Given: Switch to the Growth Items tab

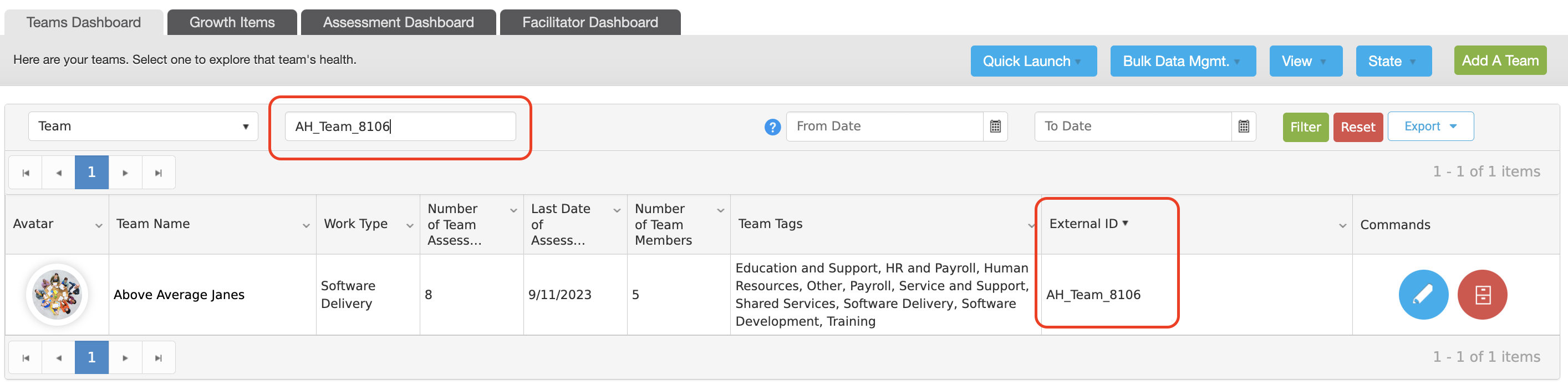Looking at the screenshot, I should [232, 23].
